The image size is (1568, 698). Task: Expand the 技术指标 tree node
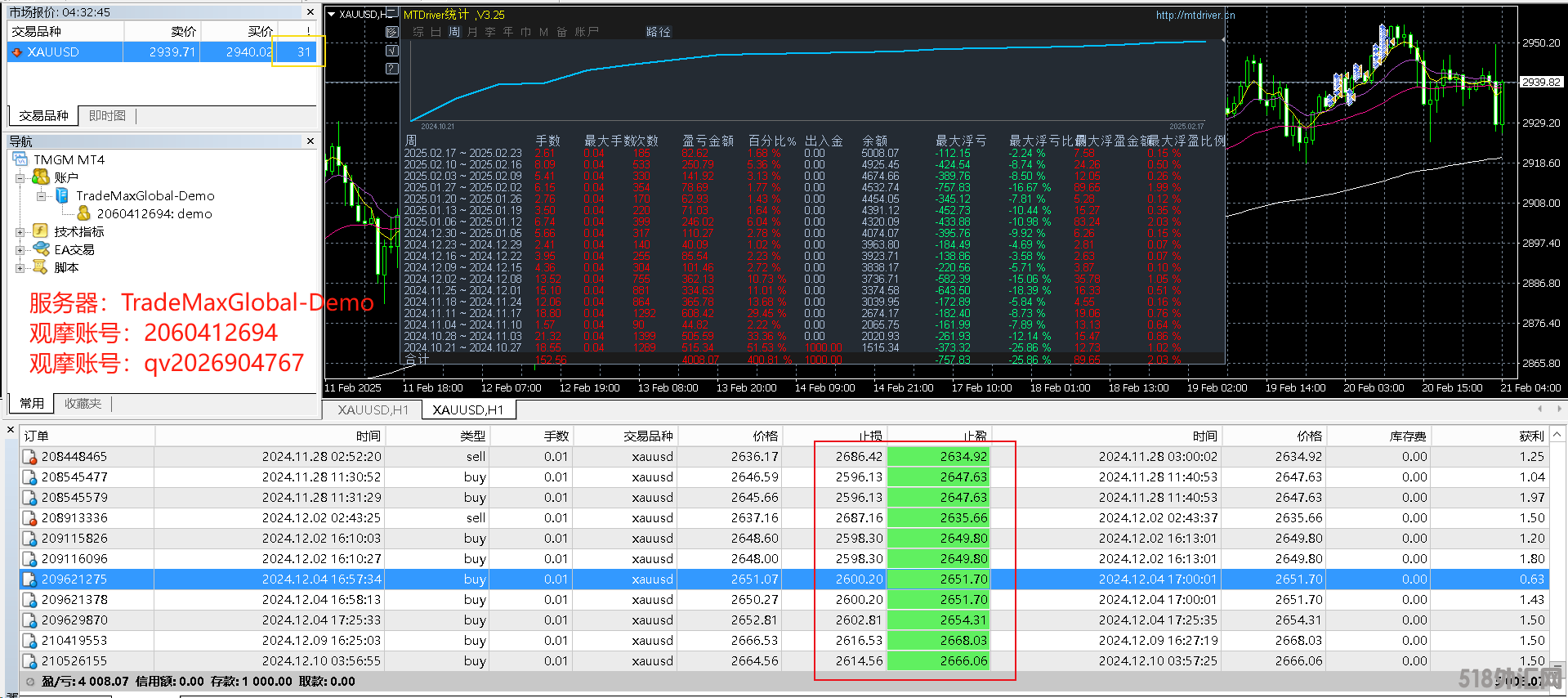[x=20, y=232]
